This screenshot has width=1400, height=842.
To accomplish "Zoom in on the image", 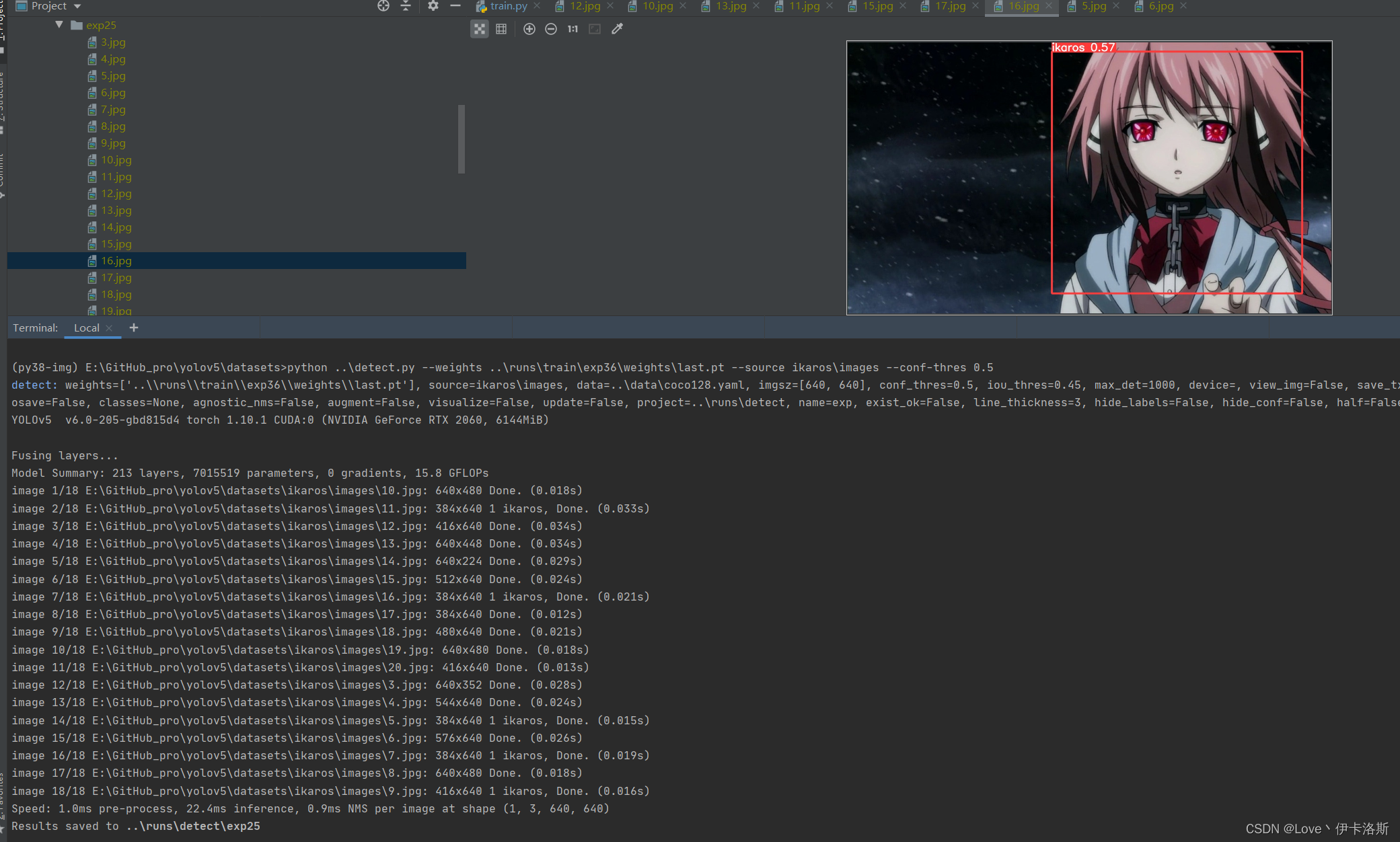I will click(x=529, y=29).
